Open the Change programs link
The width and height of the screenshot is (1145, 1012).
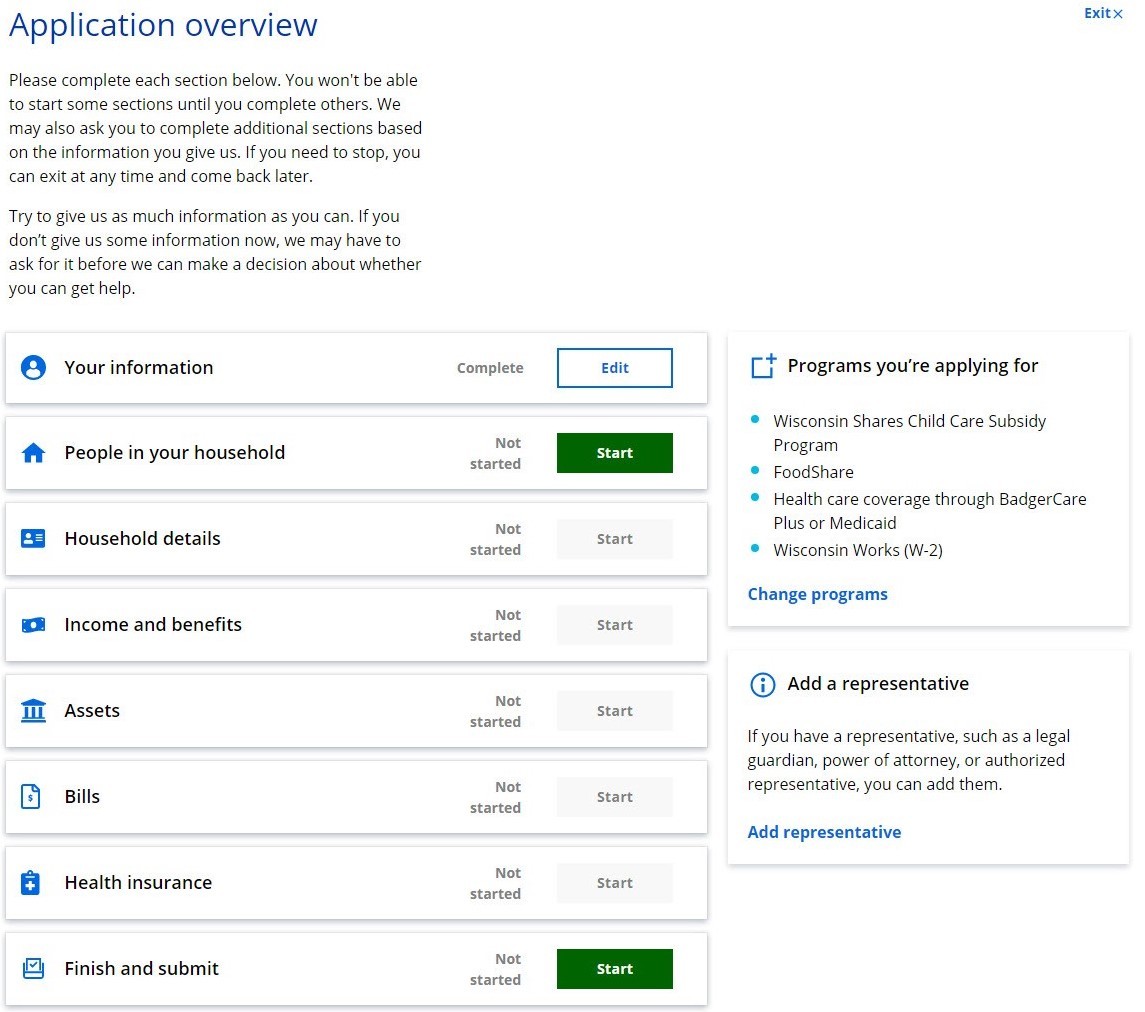tap(817, 594)
